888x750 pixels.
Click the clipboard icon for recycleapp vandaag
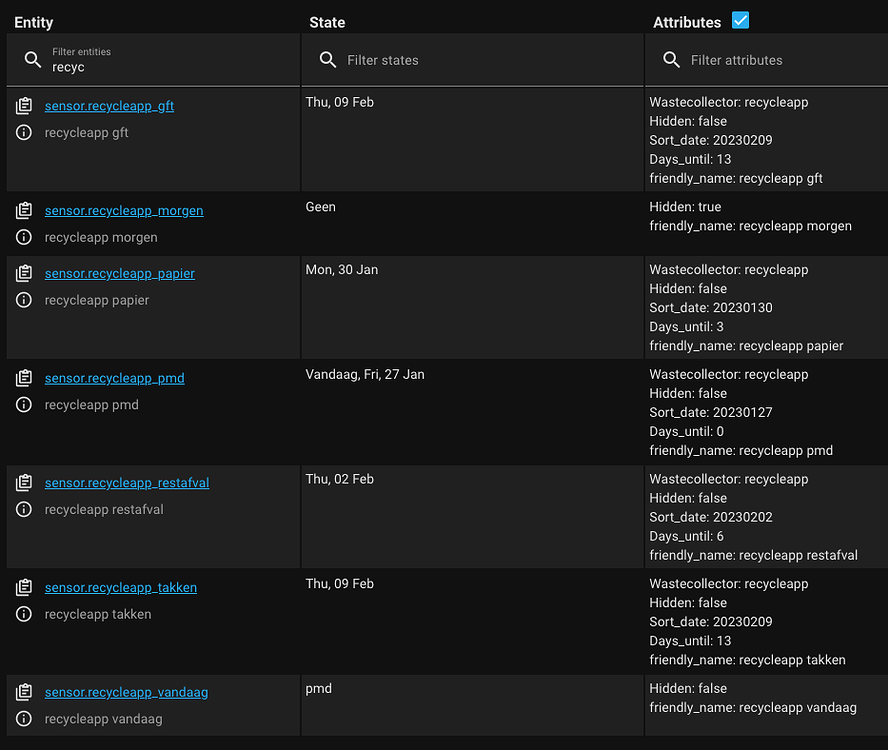point(24,691)
